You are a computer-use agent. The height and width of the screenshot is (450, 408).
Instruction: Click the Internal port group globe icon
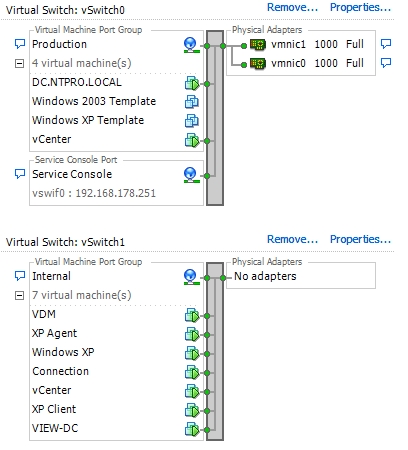(x=191, y=277)
